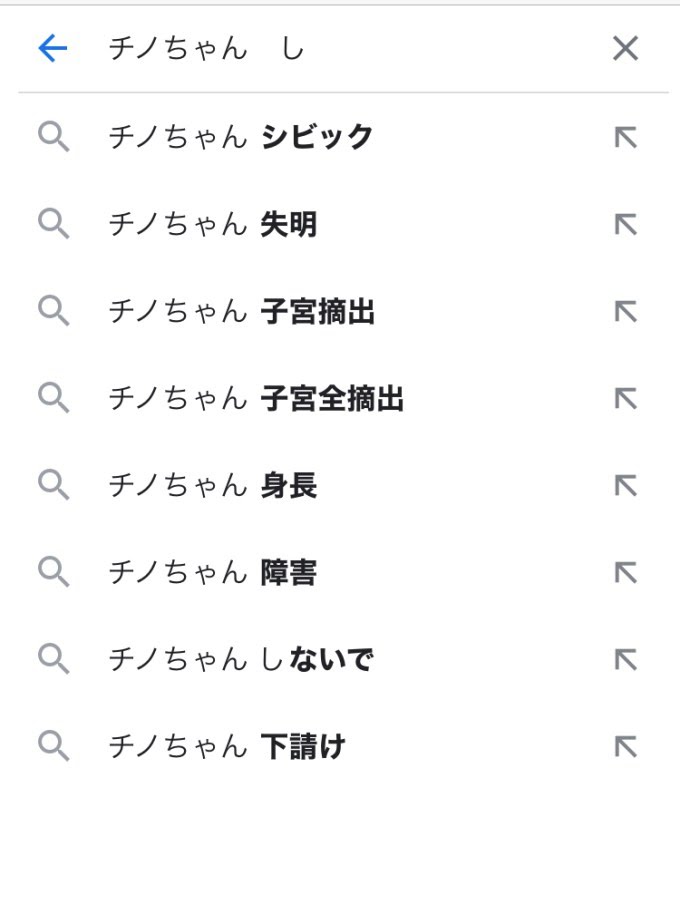680x904 pixels.
Task: Tap arrow icon beside 下請け suggestion
Action: tap(626, 747)
